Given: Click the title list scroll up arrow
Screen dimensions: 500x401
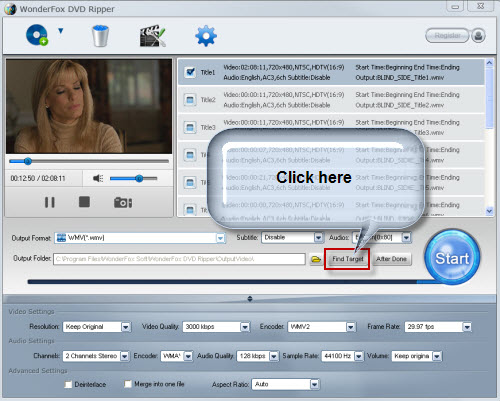Looking at the screenshot, I should pos(489,63).
